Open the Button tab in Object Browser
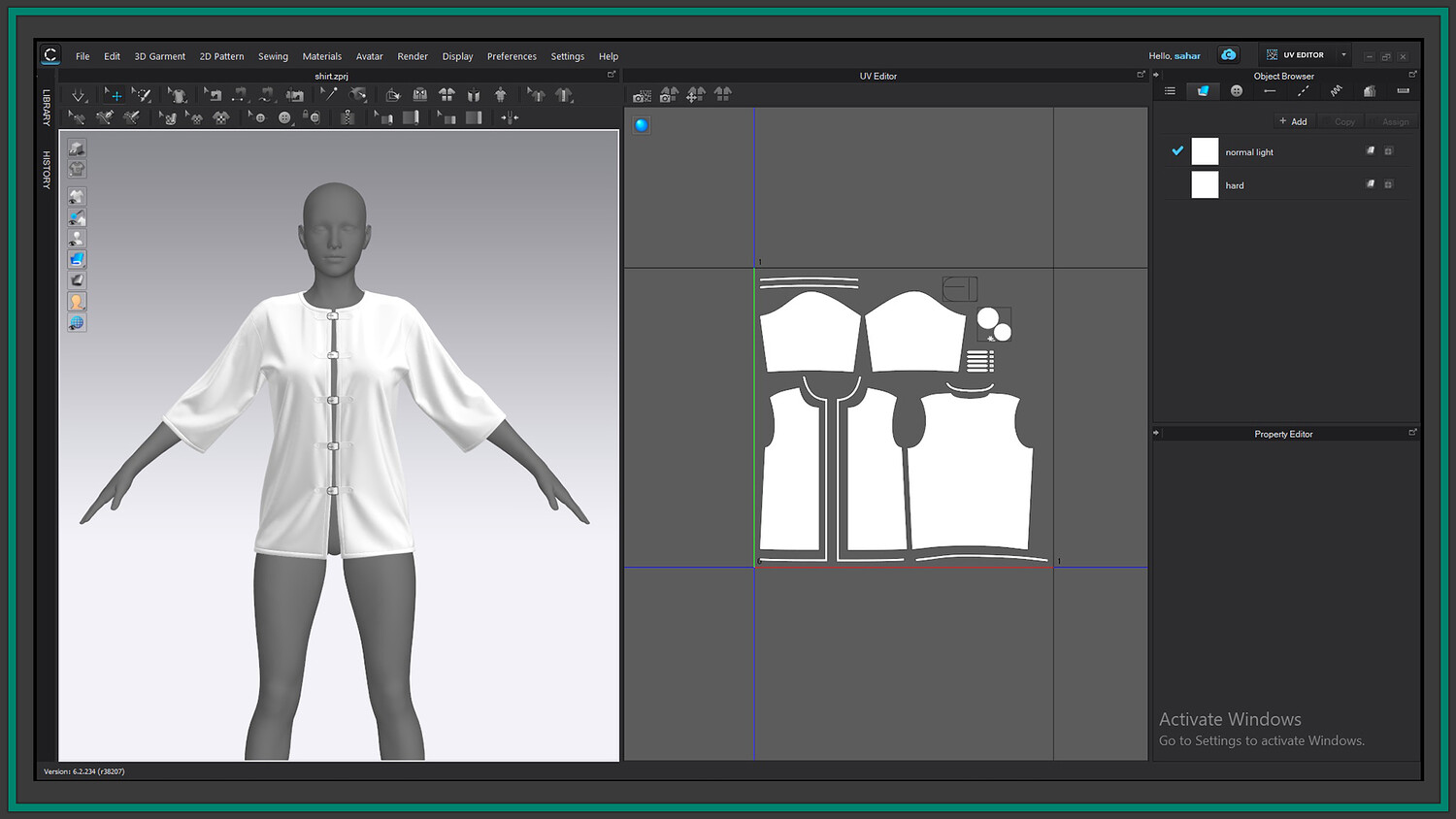This screenshot has width=1456, height=819. 1236,91
